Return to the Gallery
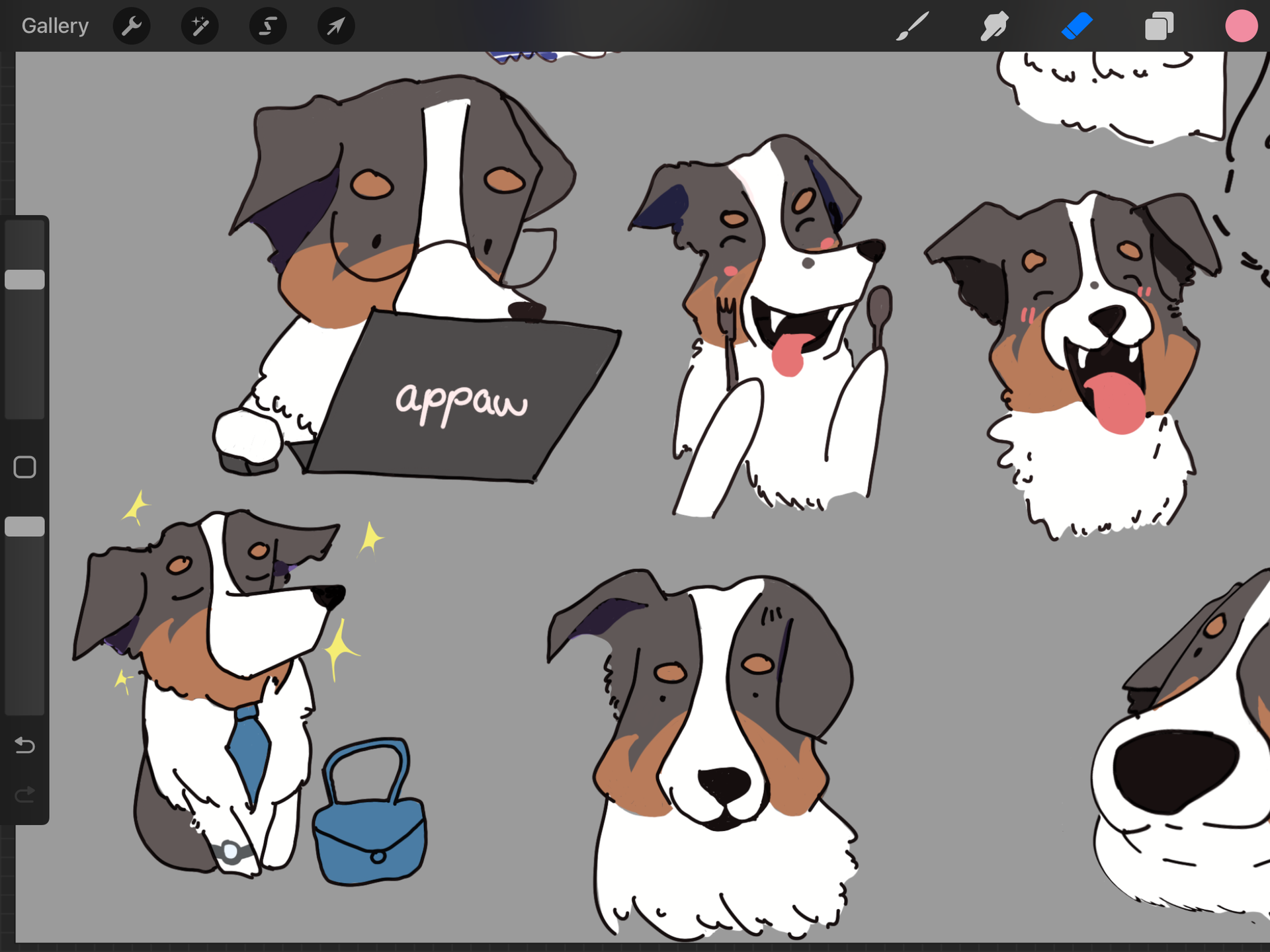Viewport: 1270px width, 952px height. click(55, 26)
